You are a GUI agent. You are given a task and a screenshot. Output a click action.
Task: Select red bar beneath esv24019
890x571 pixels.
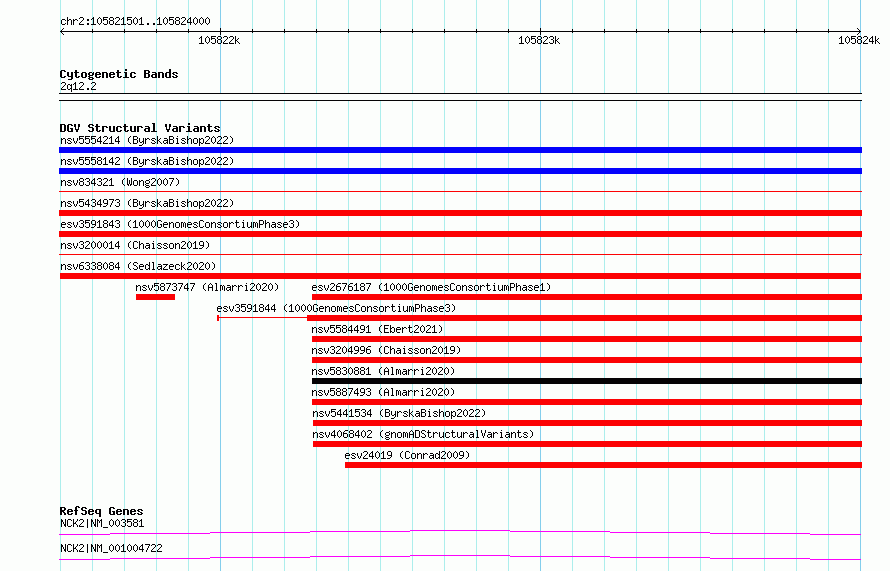click(603, 465)
